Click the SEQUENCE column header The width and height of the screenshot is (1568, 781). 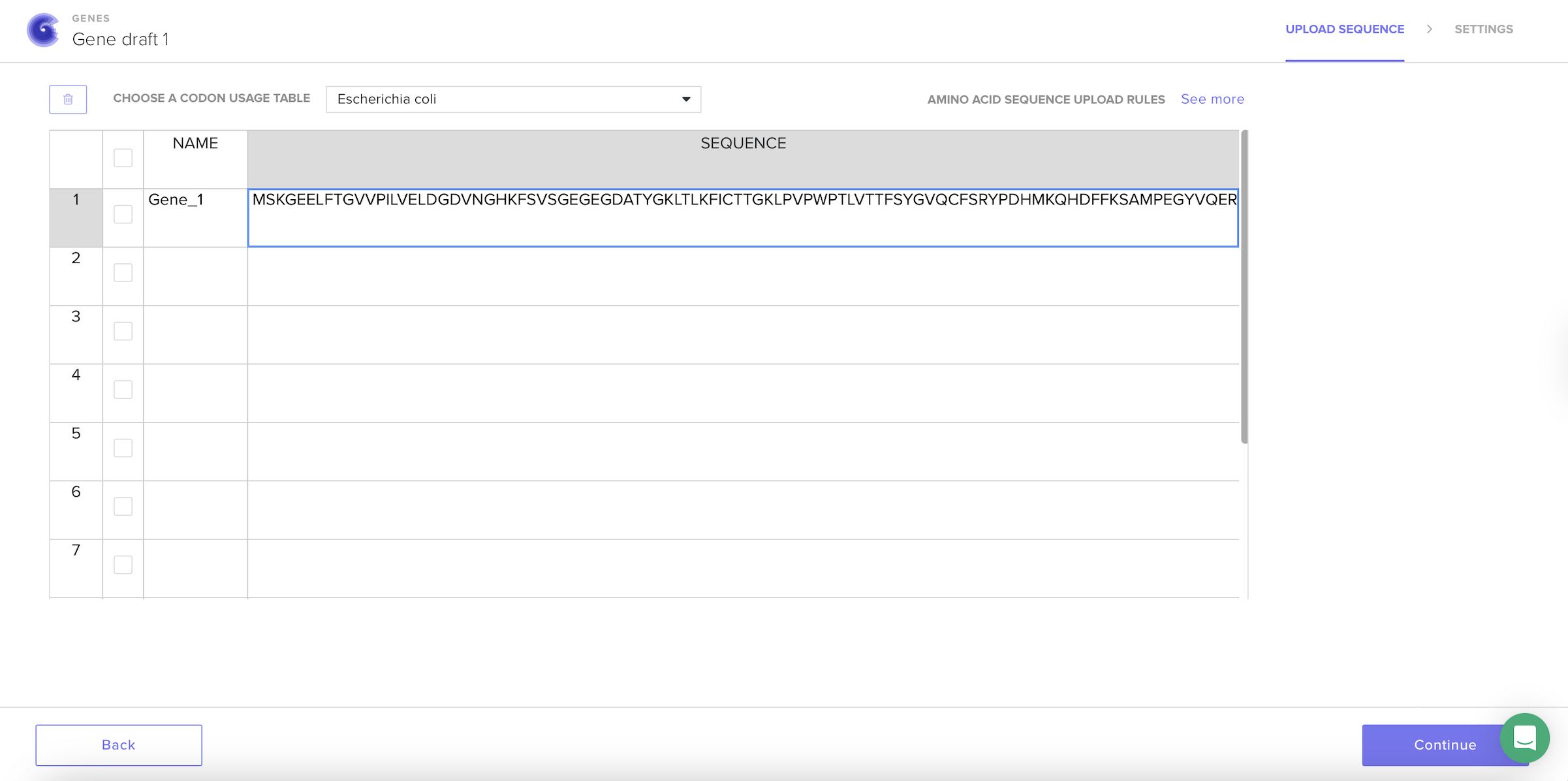[x=742, y=143]
